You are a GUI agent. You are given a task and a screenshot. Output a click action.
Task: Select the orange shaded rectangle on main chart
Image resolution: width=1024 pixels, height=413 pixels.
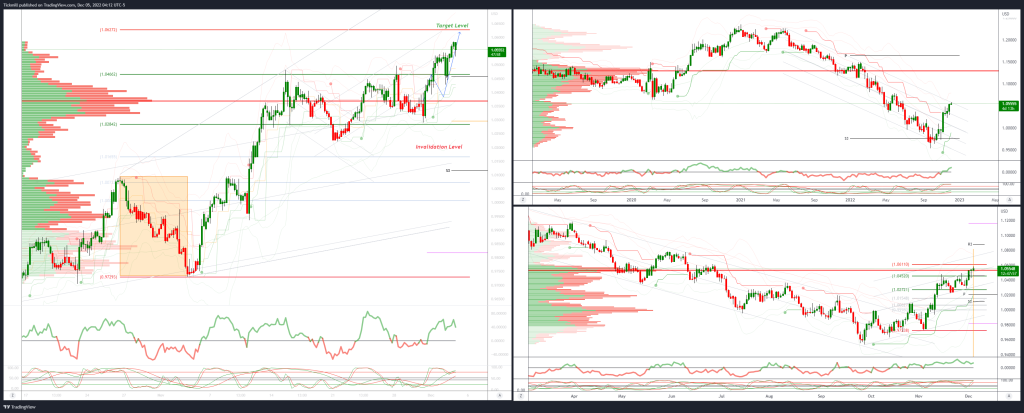tap(153, 225)
